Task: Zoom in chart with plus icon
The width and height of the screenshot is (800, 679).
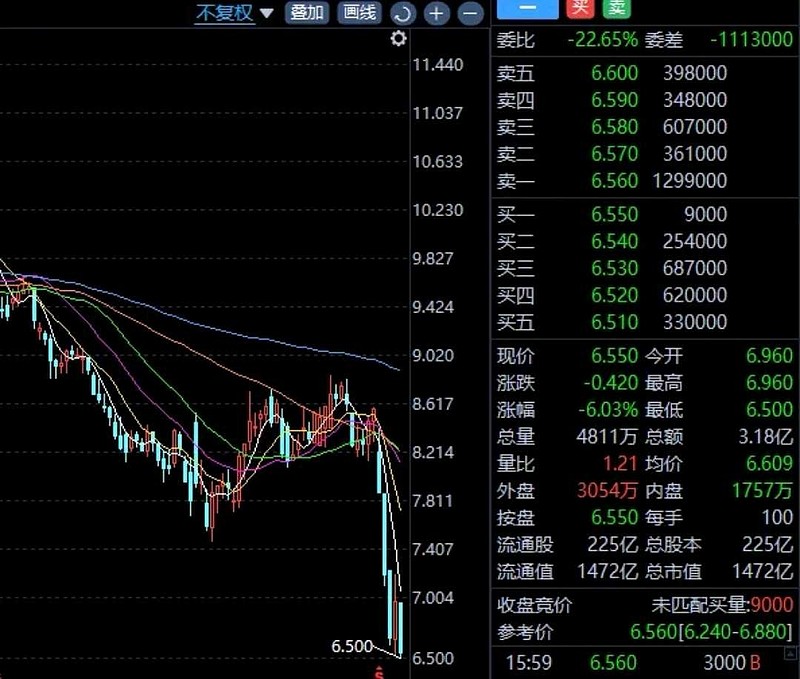Action: (x=437, y=13)
